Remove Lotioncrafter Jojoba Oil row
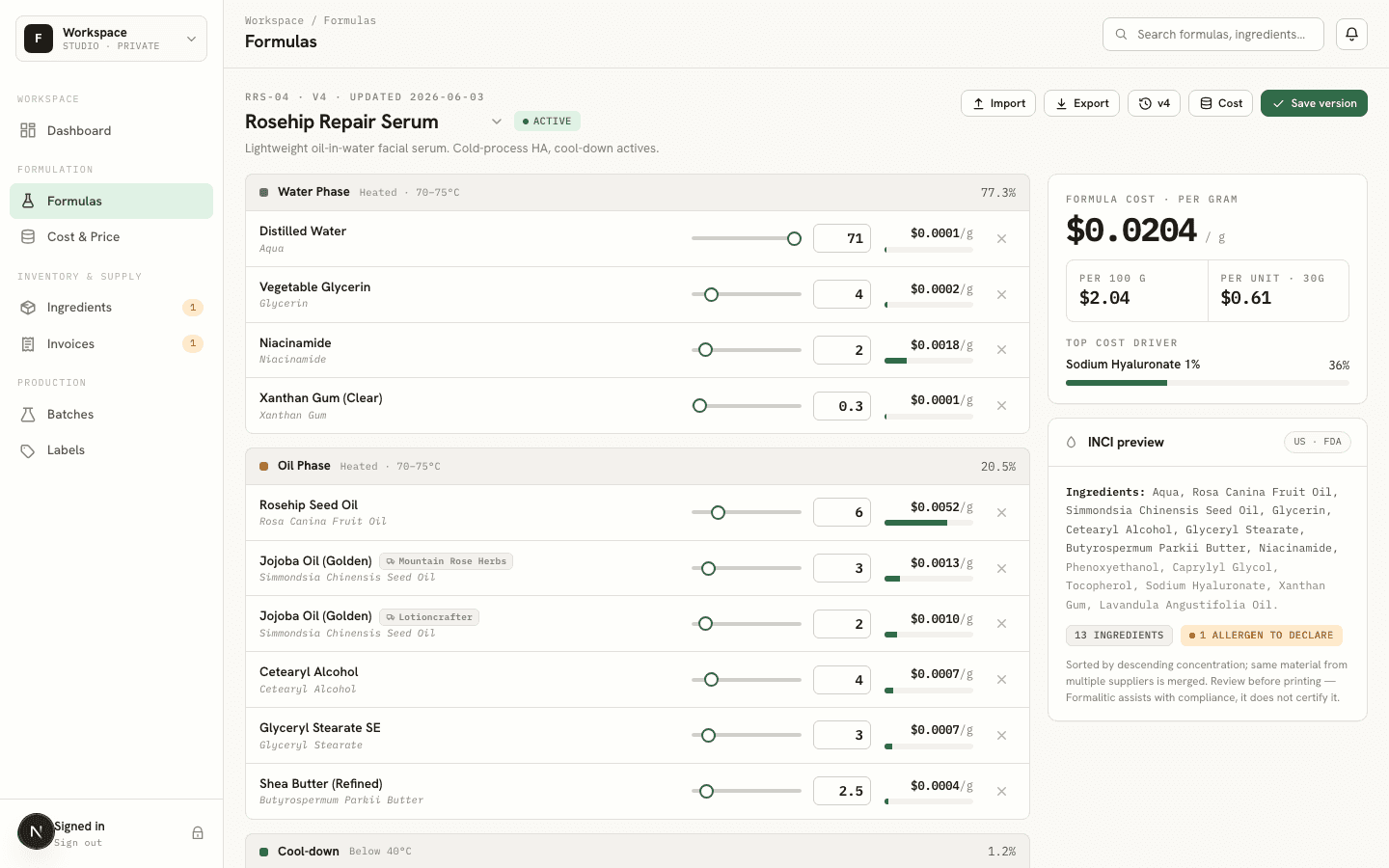 point(1001,624)
